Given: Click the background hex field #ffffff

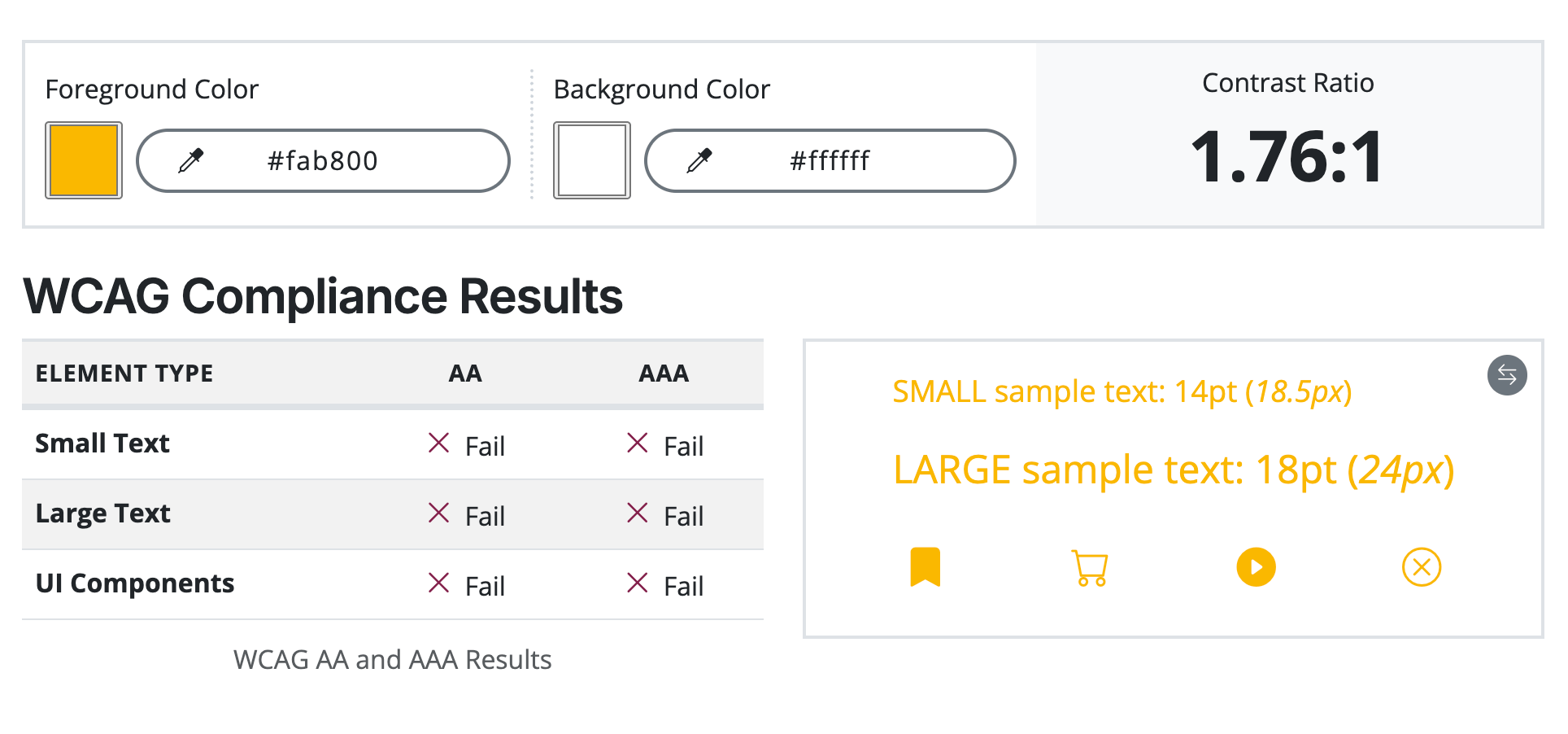Looking at the screenshot, I should pos(830,161).
